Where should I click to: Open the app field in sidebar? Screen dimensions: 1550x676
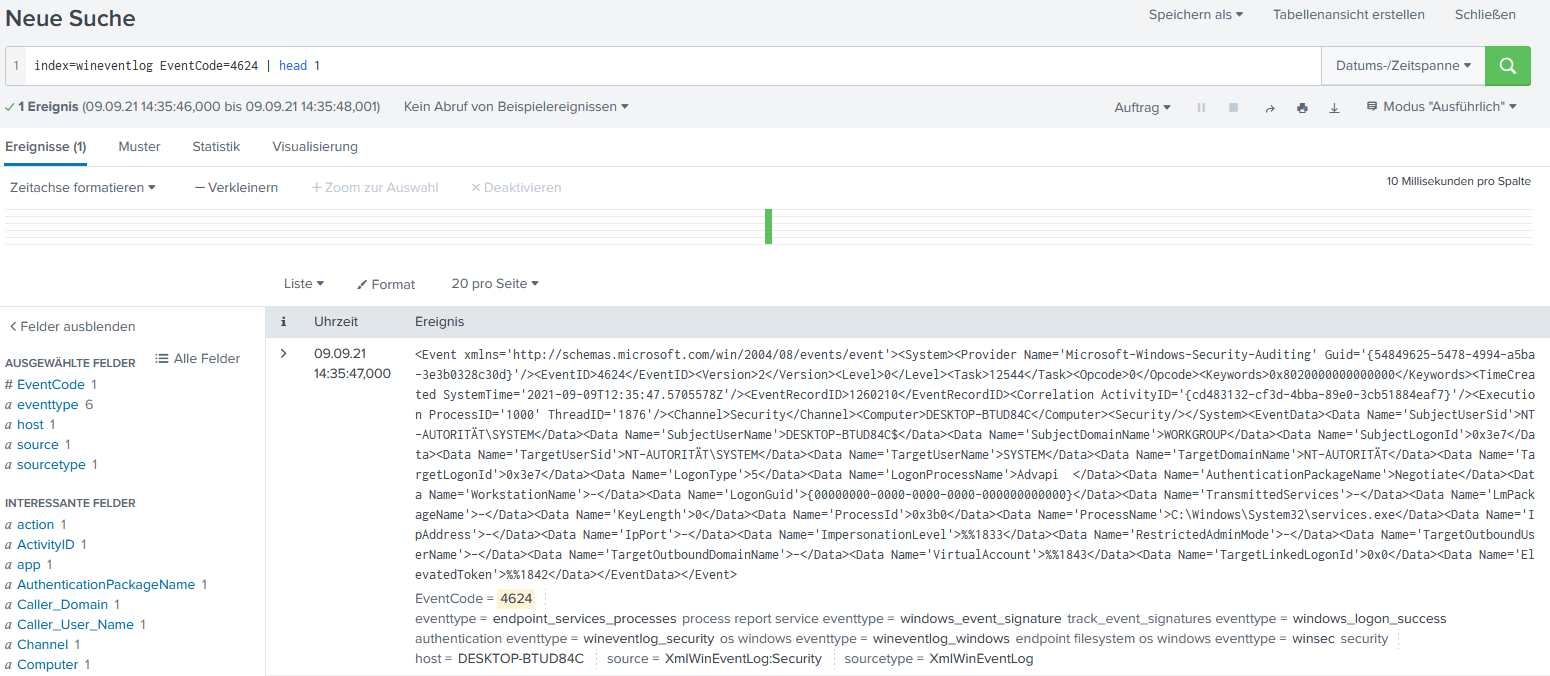pyautogui.click(x=28, y=564)
